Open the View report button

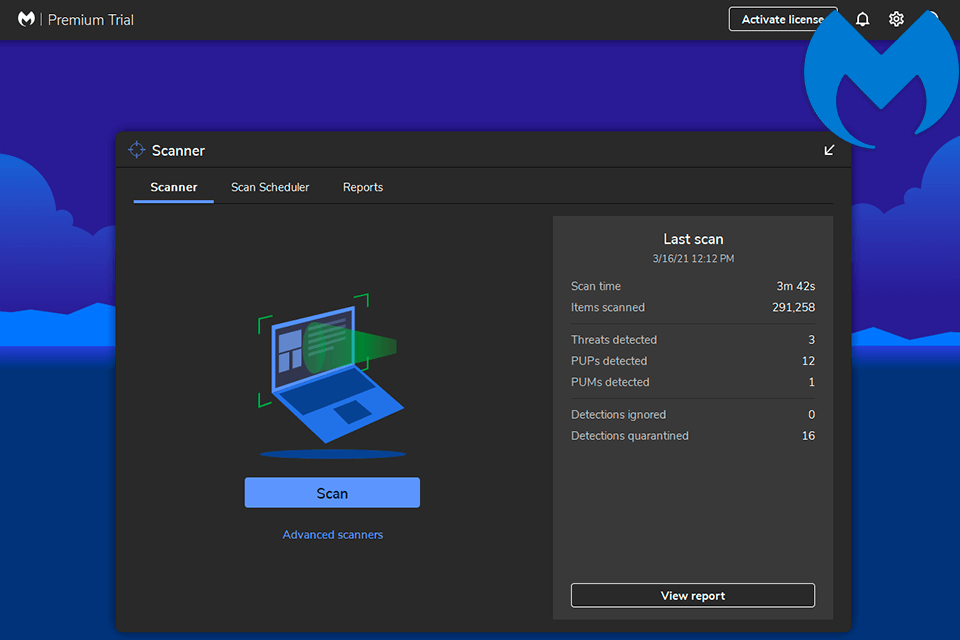(x=693, y=596)
